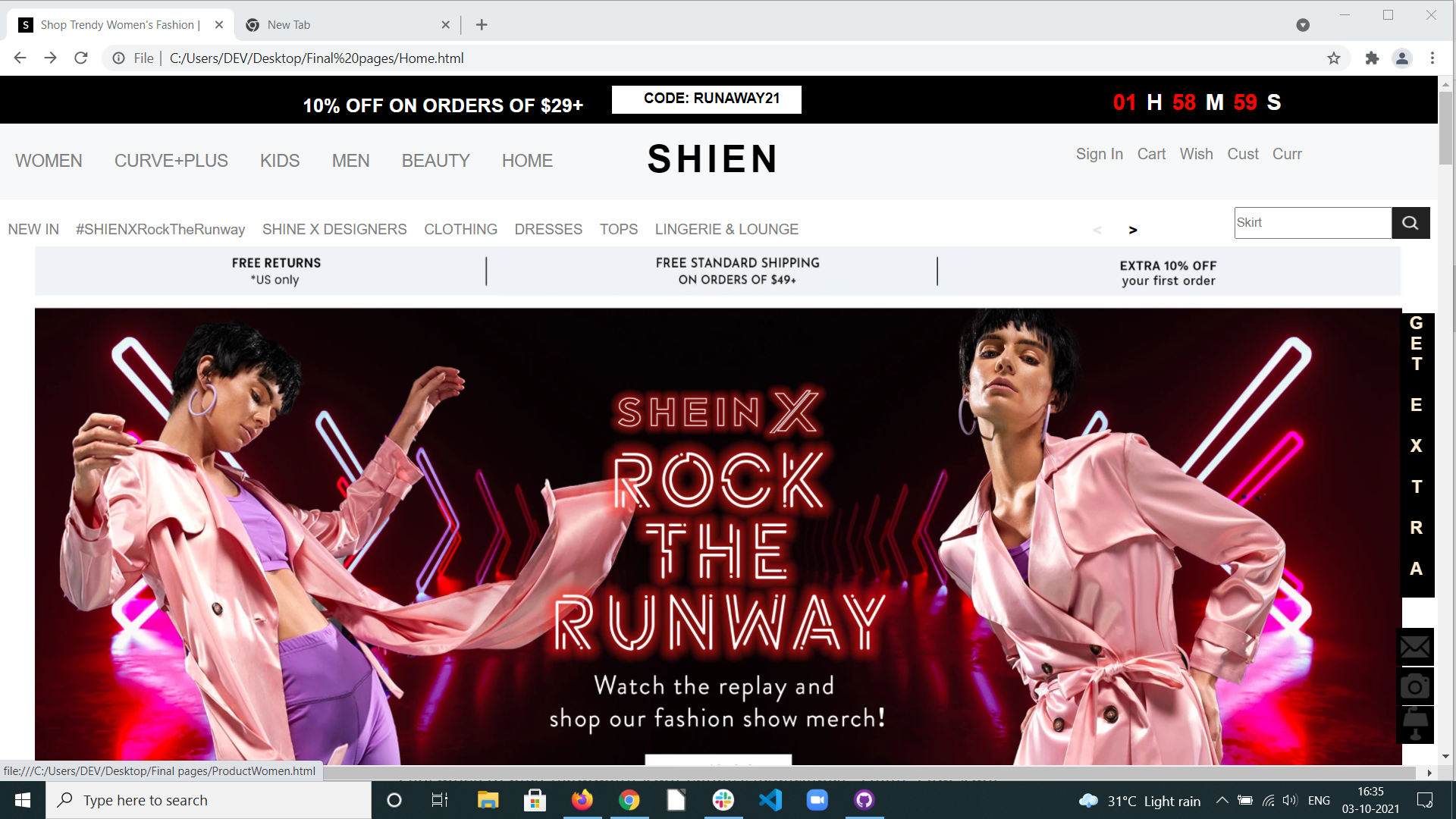Click the camera sidebar icon
This screenshot has width=1456, height=819.
coord(1415,687)
